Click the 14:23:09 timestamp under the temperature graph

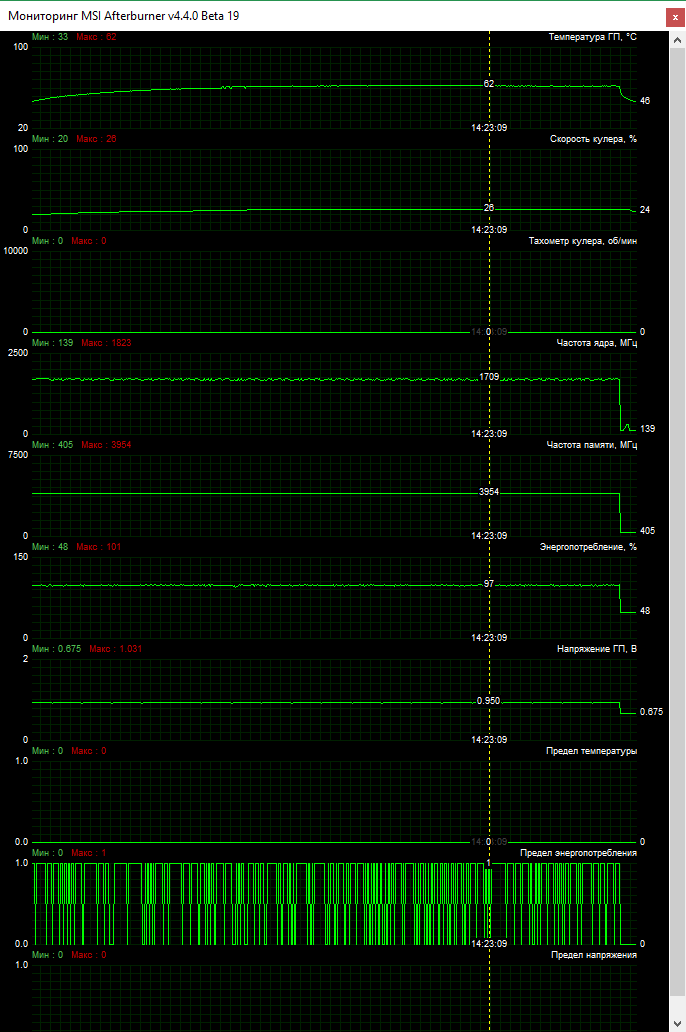pyautogui.click(x=489, y=128)
